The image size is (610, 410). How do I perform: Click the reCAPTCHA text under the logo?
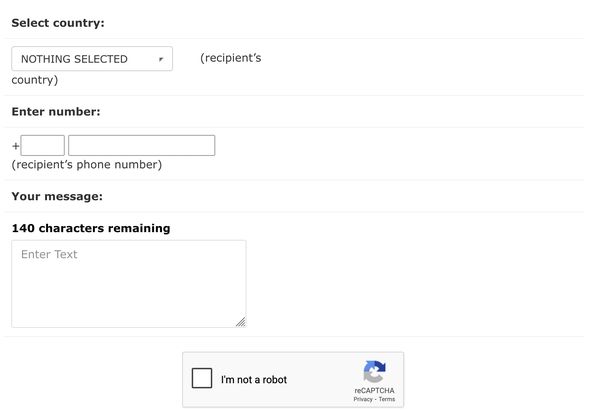pyautogui.click(x=374, y=390)
